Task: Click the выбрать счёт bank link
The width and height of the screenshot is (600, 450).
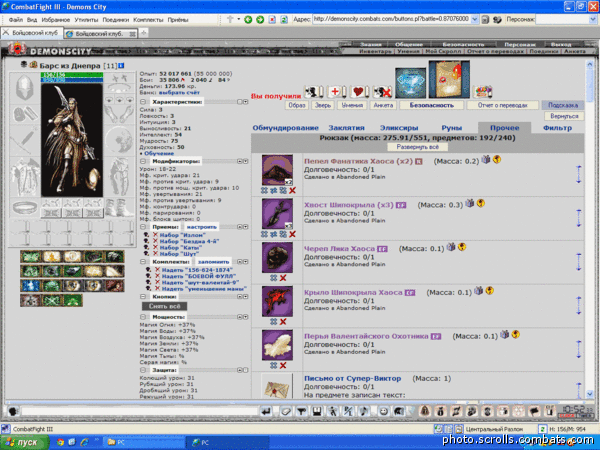Action: pyautogui.click(x=179, y=93)
